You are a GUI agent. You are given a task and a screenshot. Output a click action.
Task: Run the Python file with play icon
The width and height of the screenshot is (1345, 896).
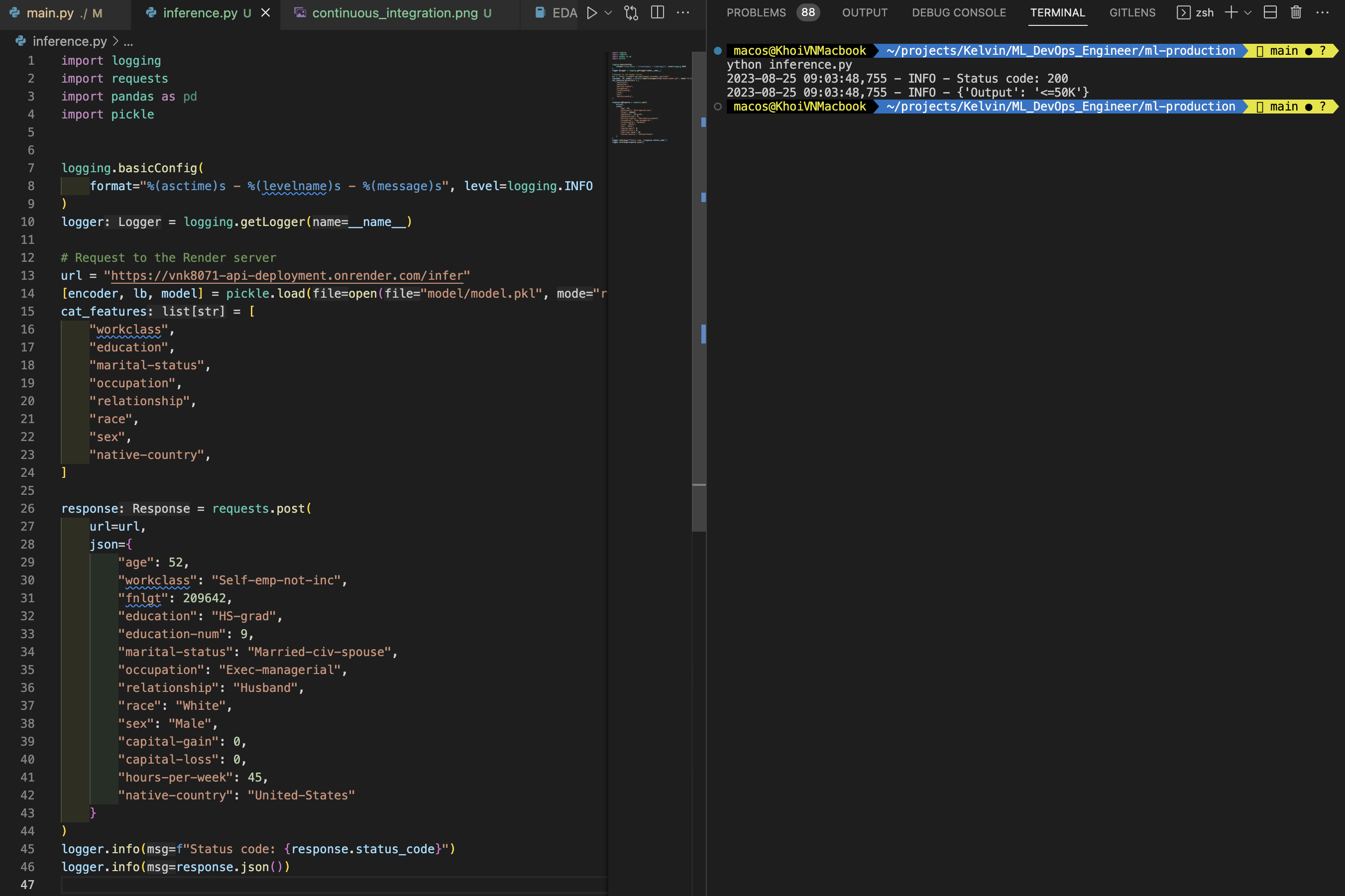pyautogui.click(x=592, y=12)
